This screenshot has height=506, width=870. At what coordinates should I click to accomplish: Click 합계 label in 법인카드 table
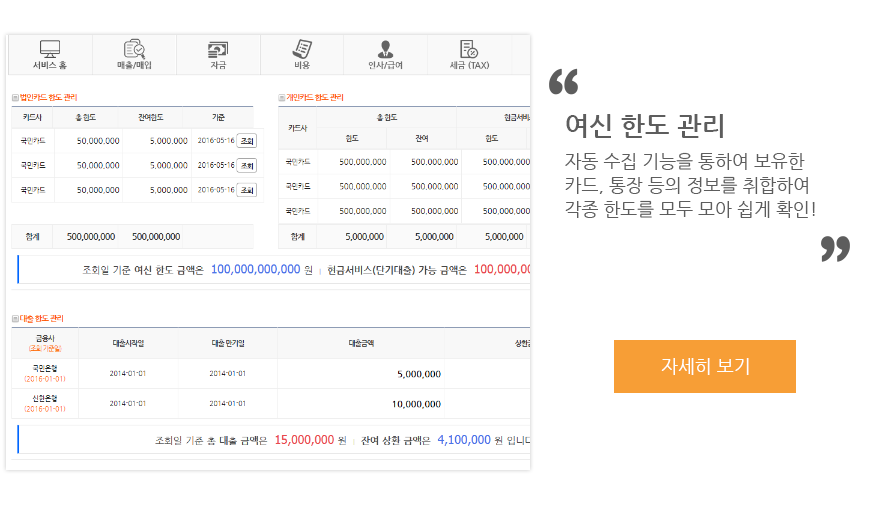tap(32, 237)
